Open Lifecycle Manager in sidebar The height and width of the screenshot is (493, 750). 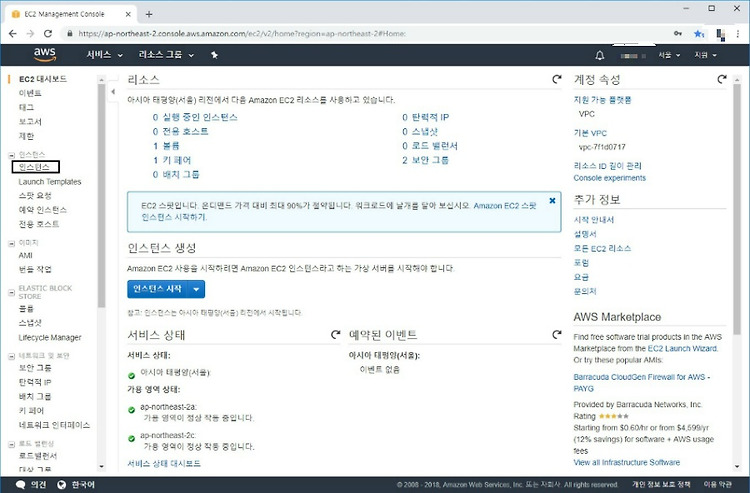(x=50, y=338)
